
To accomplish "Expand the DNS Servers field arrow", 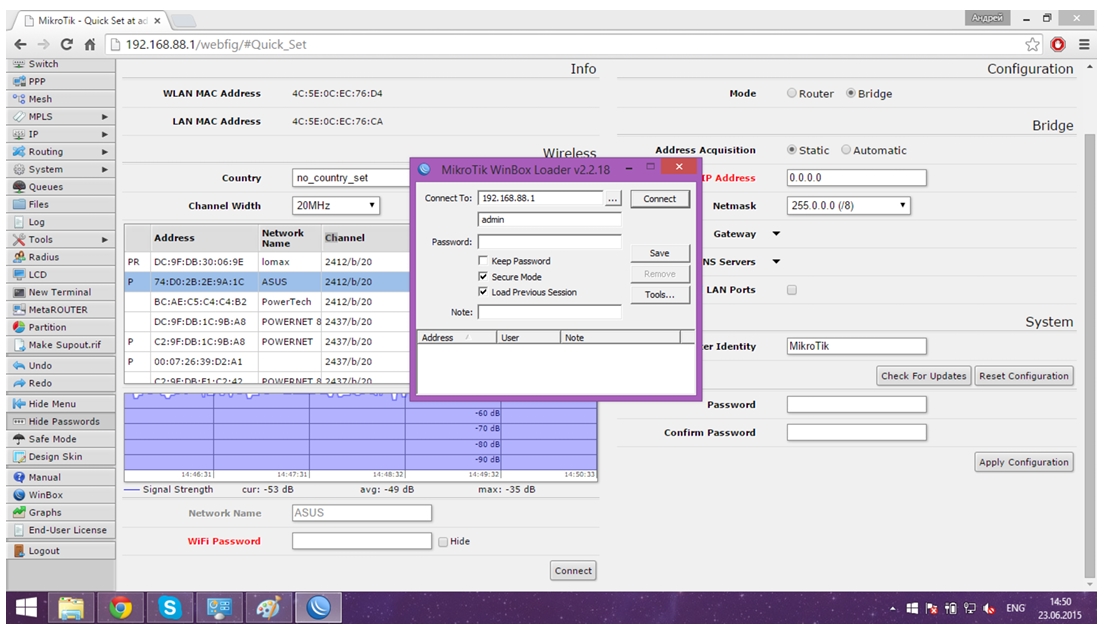I will pos(776,262).
